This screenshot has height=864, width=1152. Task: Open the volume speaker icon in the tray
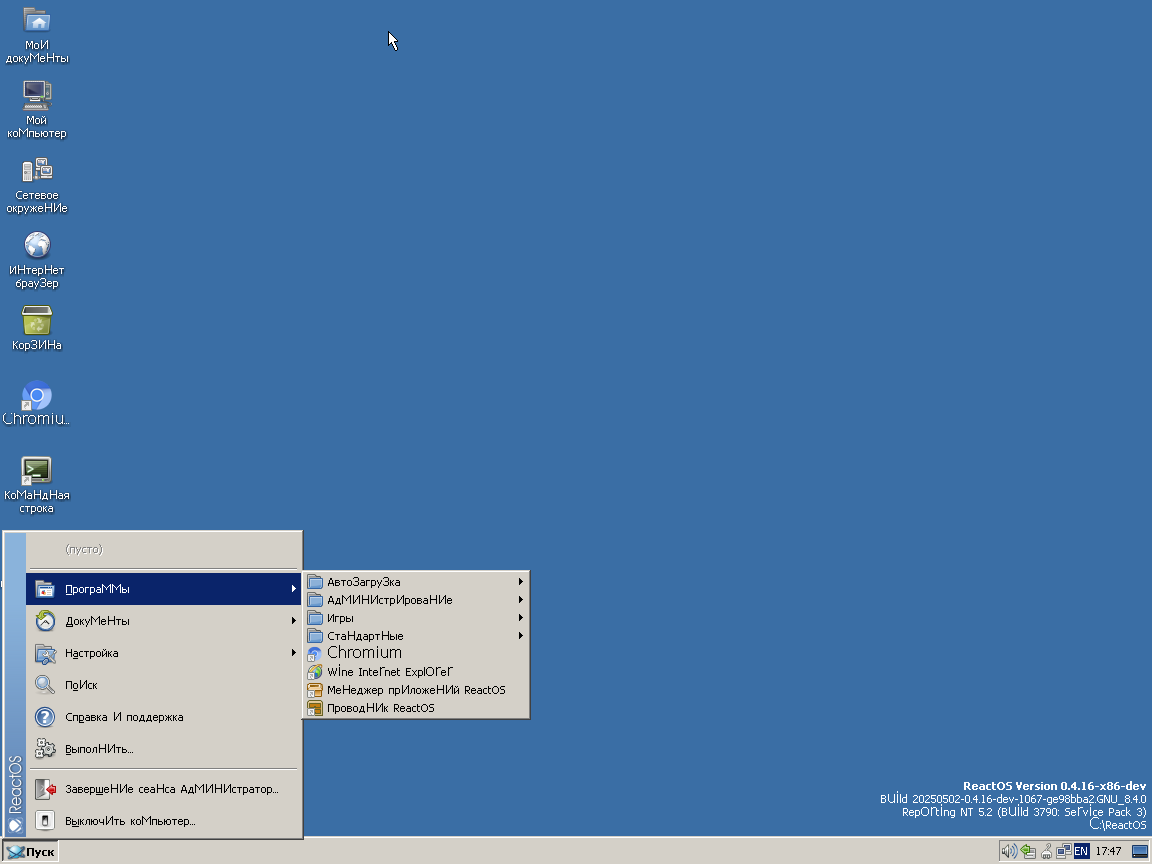click(1009, 852)
